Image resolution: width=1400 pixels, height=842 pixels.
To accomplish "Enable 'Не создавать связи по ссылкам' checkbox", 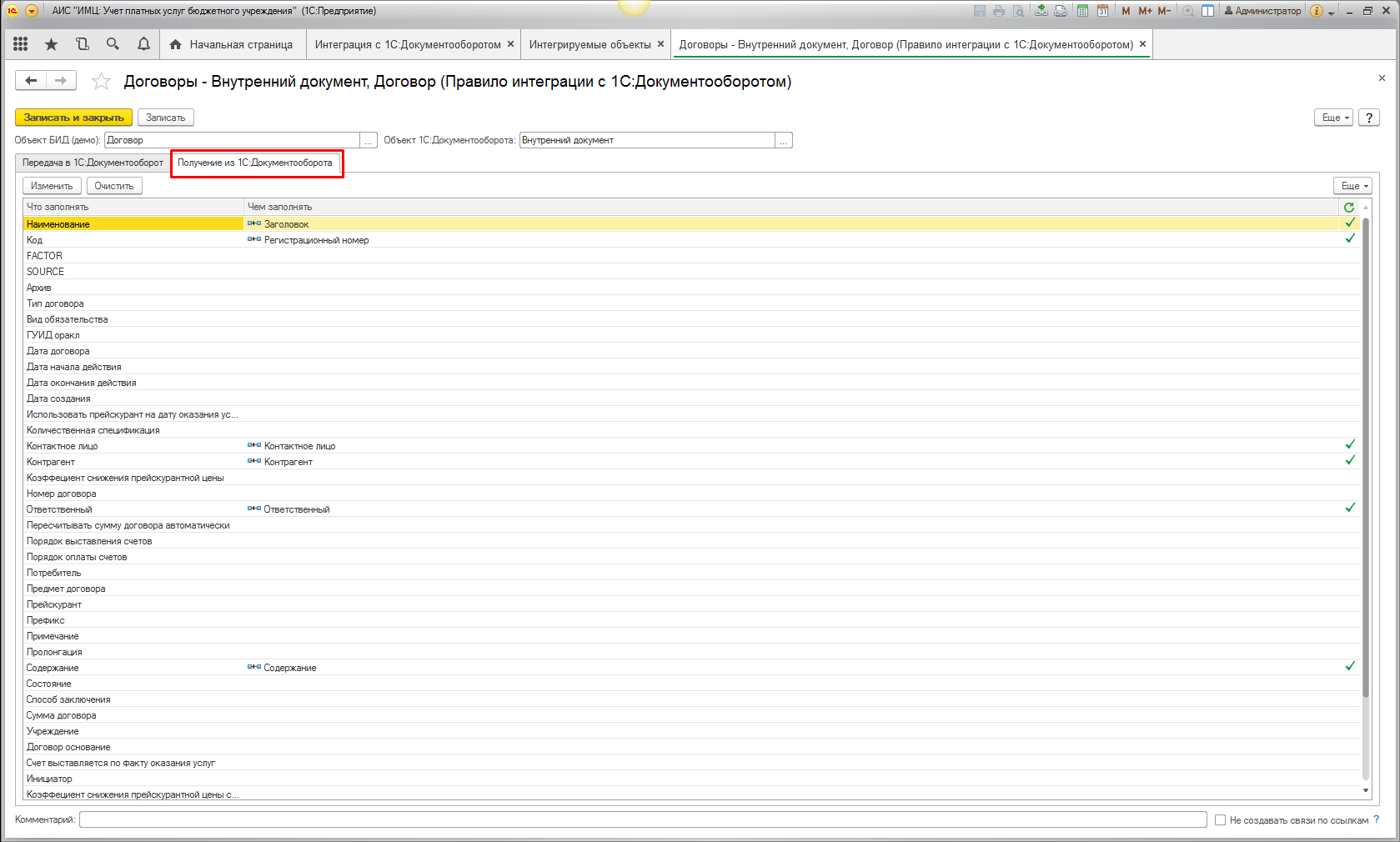I will pos(1220,820).
